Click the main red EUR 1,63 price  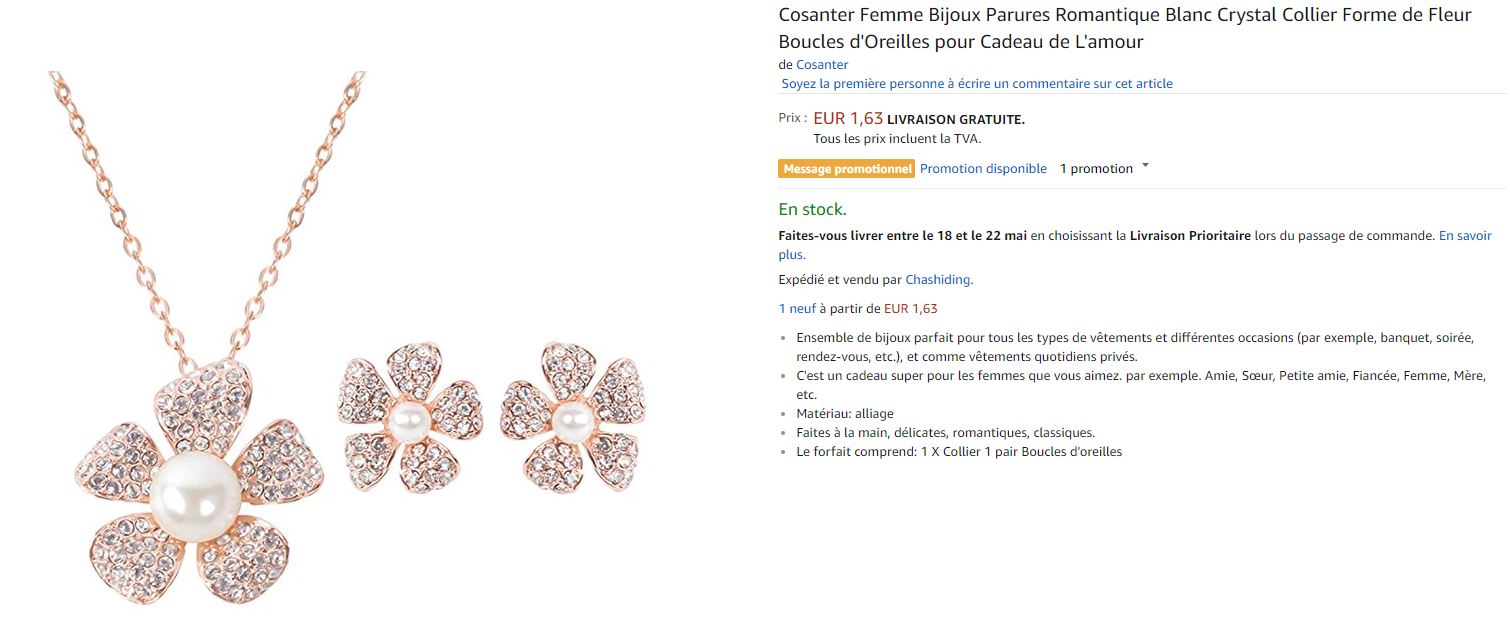click(x=848, y=119)
